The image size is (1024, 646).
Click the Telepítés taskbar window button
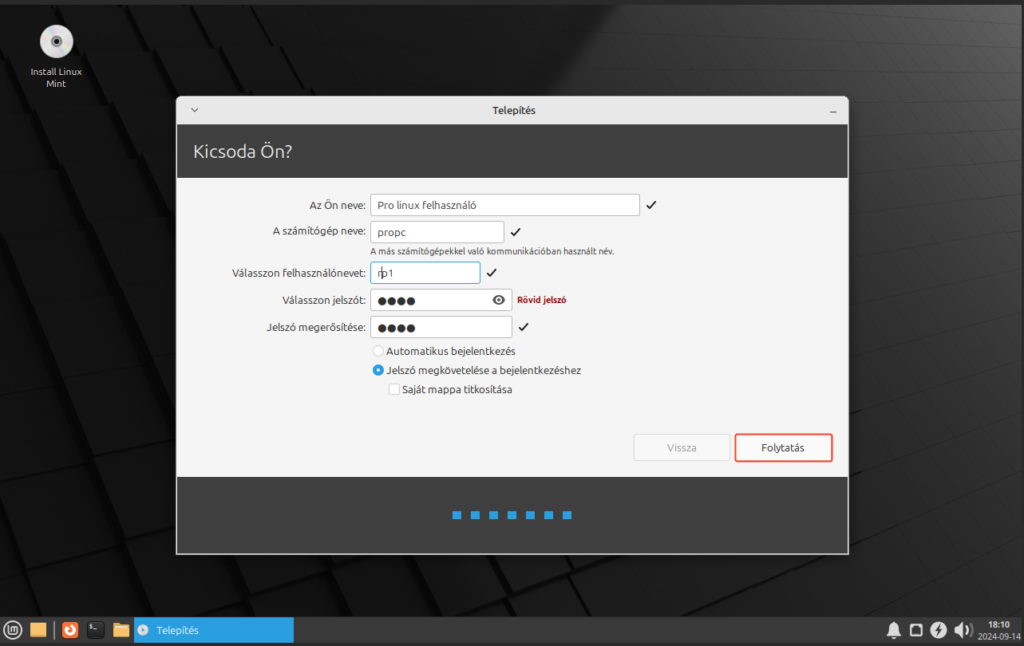pos(214,630)
